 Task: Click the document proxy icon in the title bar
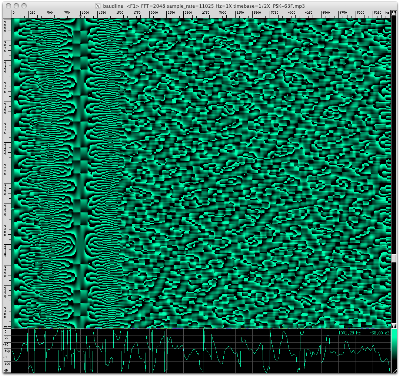[x=98, y=6]
